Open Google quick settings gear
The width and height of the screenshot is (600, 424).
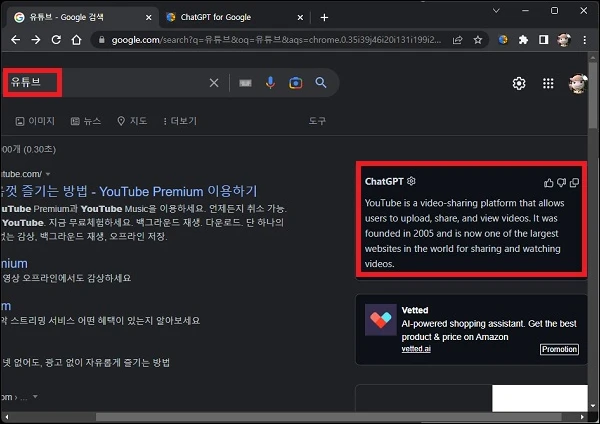coord(519,83)
